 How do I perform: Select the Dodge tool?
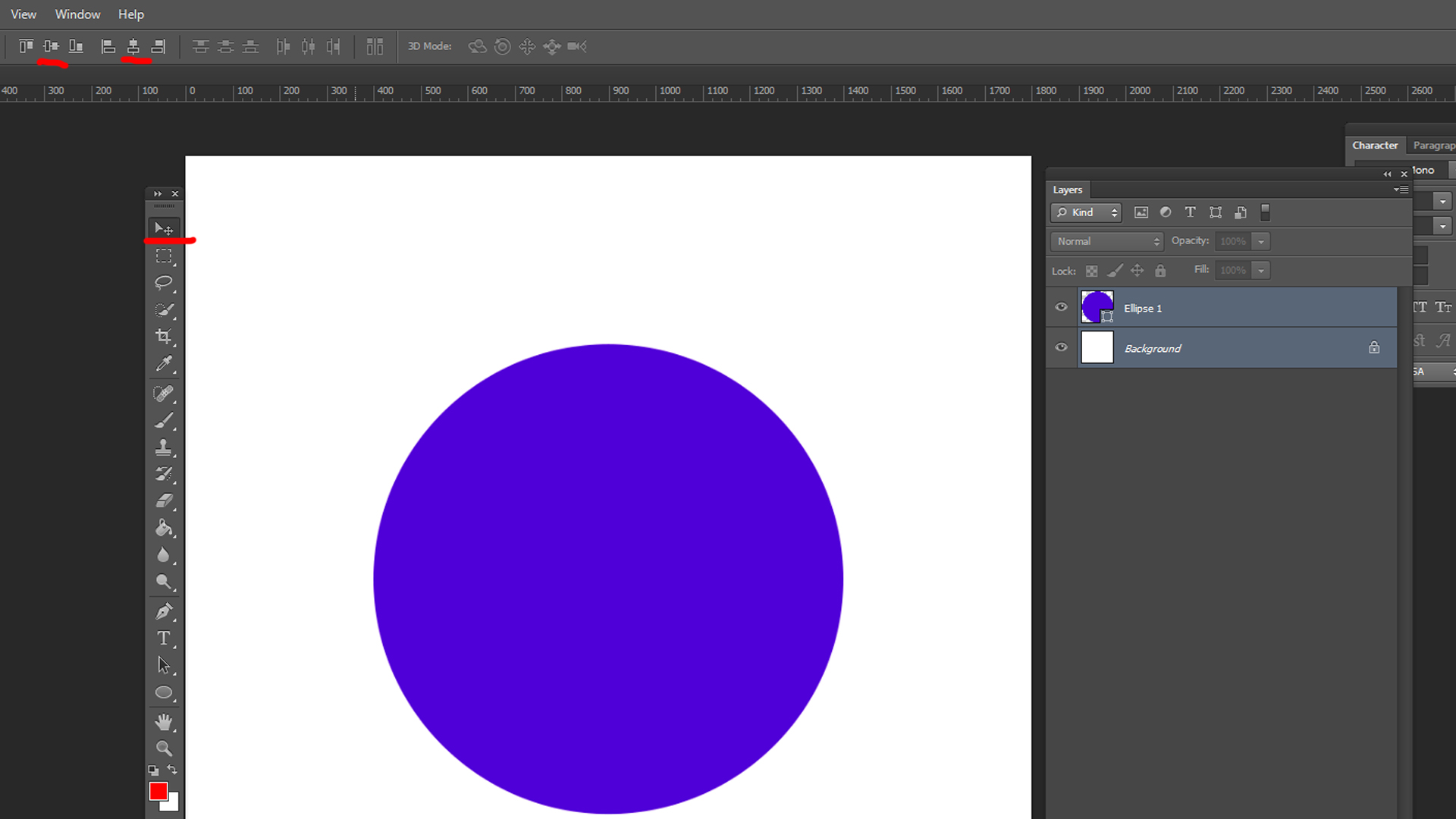click(164, 582)
